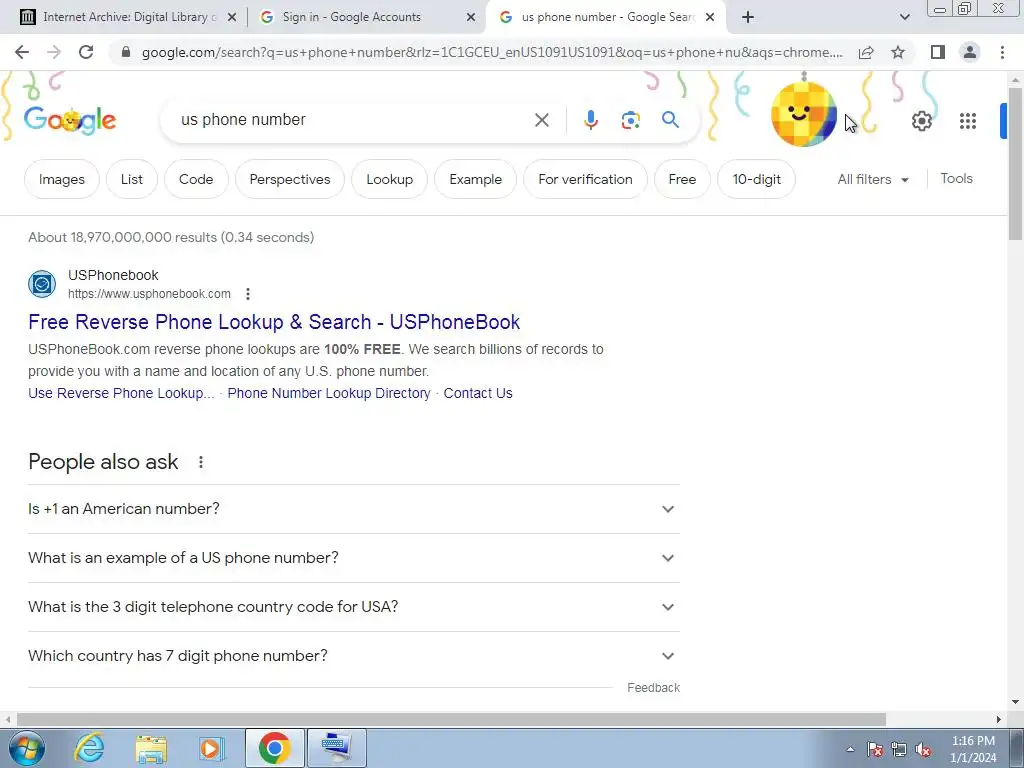Share this page icon in address bar
1024x768 pixels.
866,52
